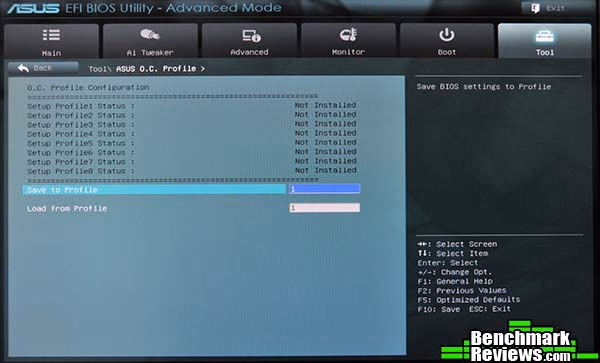Viewport: 600px width, 363px height.
Task: Click the Back arrow icon
Action: click(23, 68)
